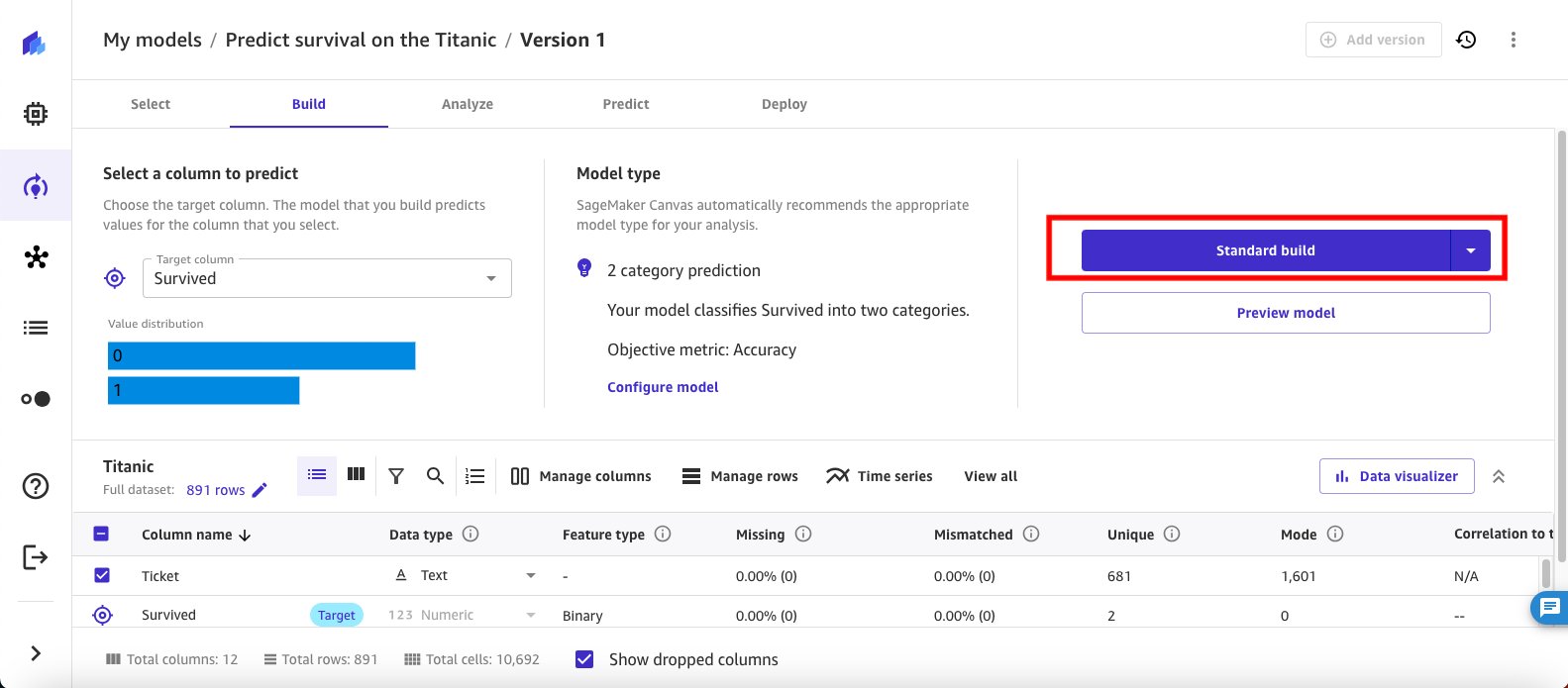The height and width of the screenshot is (688, 1568).
Task: Open the Target column Survived dropdown
Action: (x=327, y=278)
